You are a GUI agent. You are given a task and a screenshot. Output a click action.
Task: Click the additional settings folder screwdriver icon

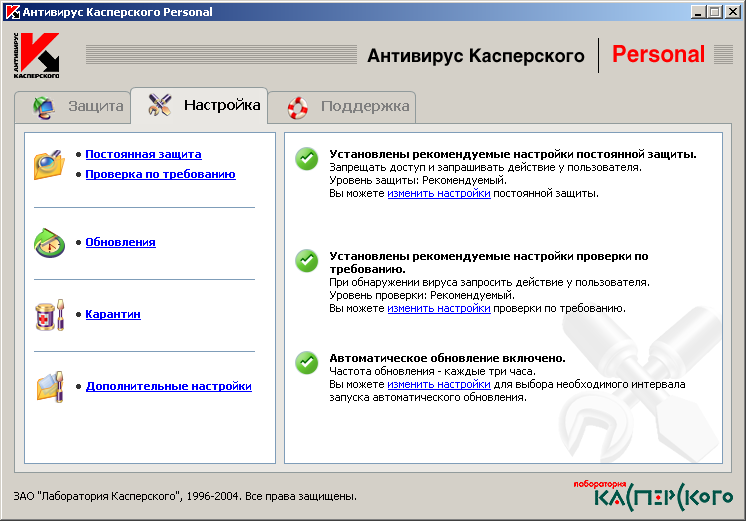pyautogui.click(x=50, y=387)
